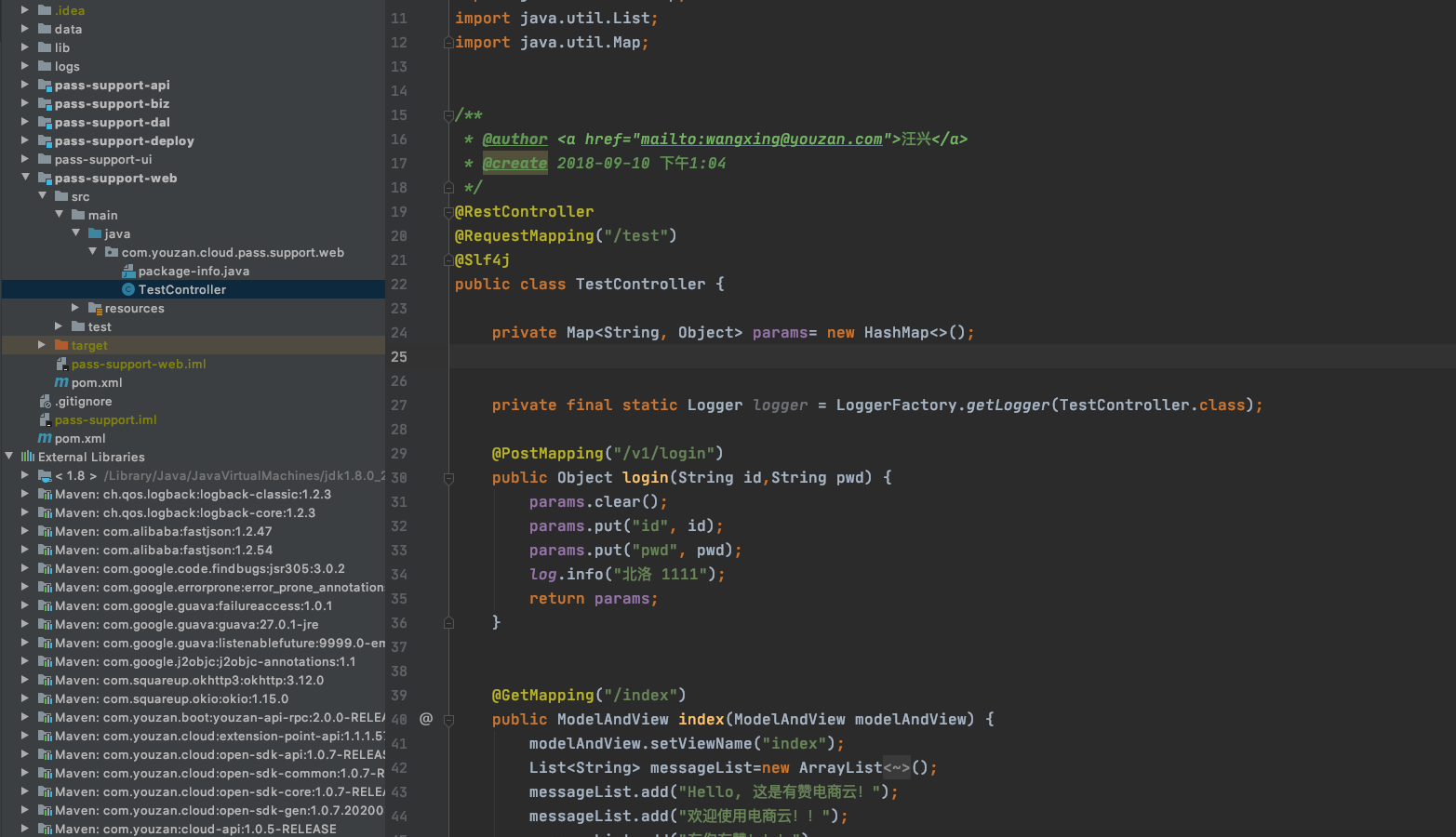Click the okhttp:3.12.0 library icon
Image resolution: width=1456 pixels, height=837 pixels.
pyautogui.click(x=45, y=680)
